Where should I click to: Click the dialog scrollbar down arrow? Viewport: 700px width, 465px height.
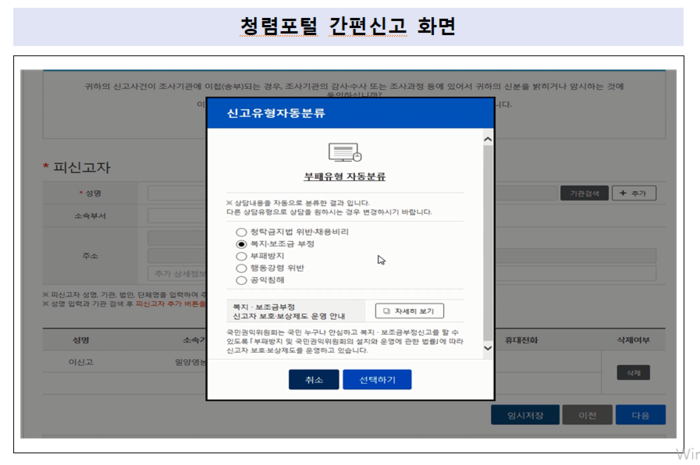pyautogui.click(x=487, y=348)
